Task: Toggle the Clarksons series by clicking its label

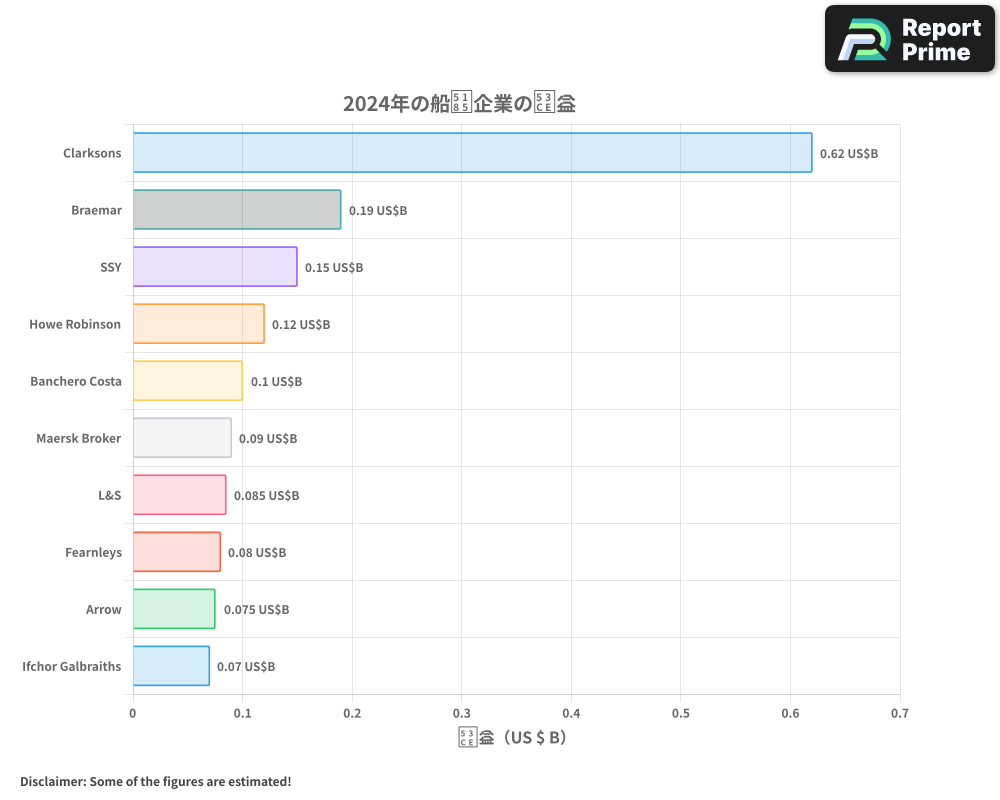Action: point(93,153)
